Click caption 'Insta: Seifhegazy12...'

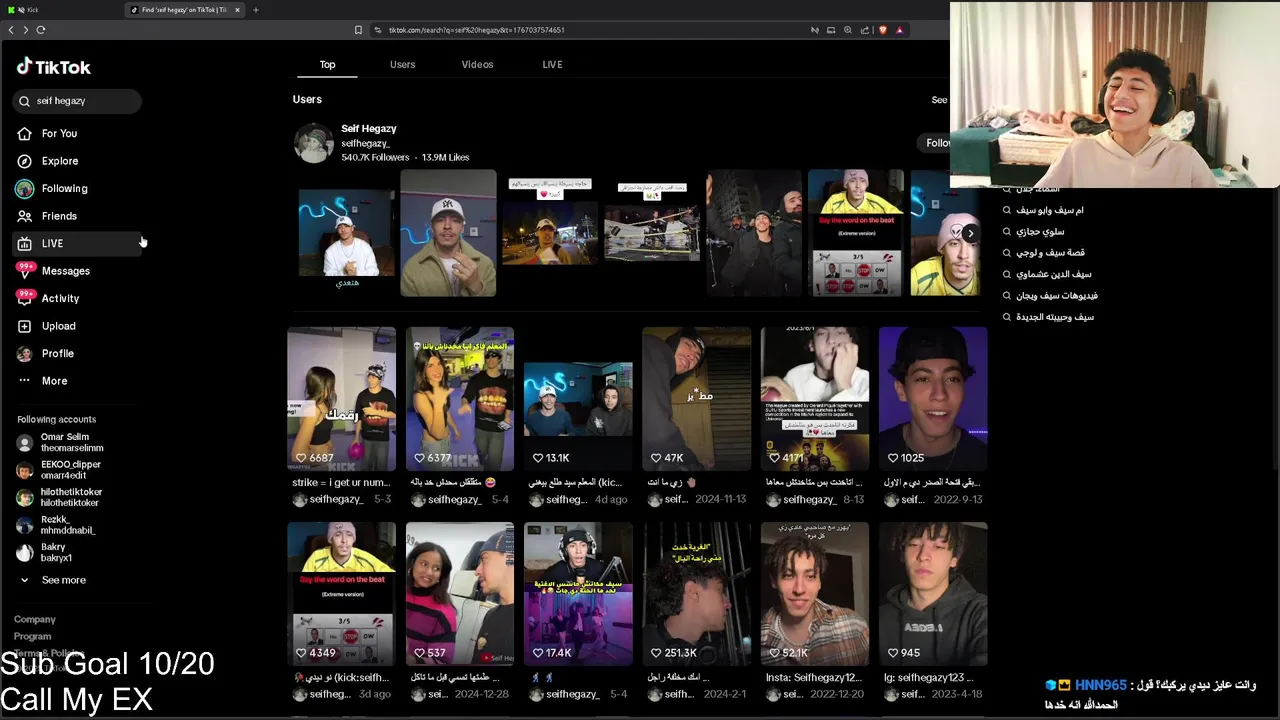pyautogui.click(x=814, y=678)
